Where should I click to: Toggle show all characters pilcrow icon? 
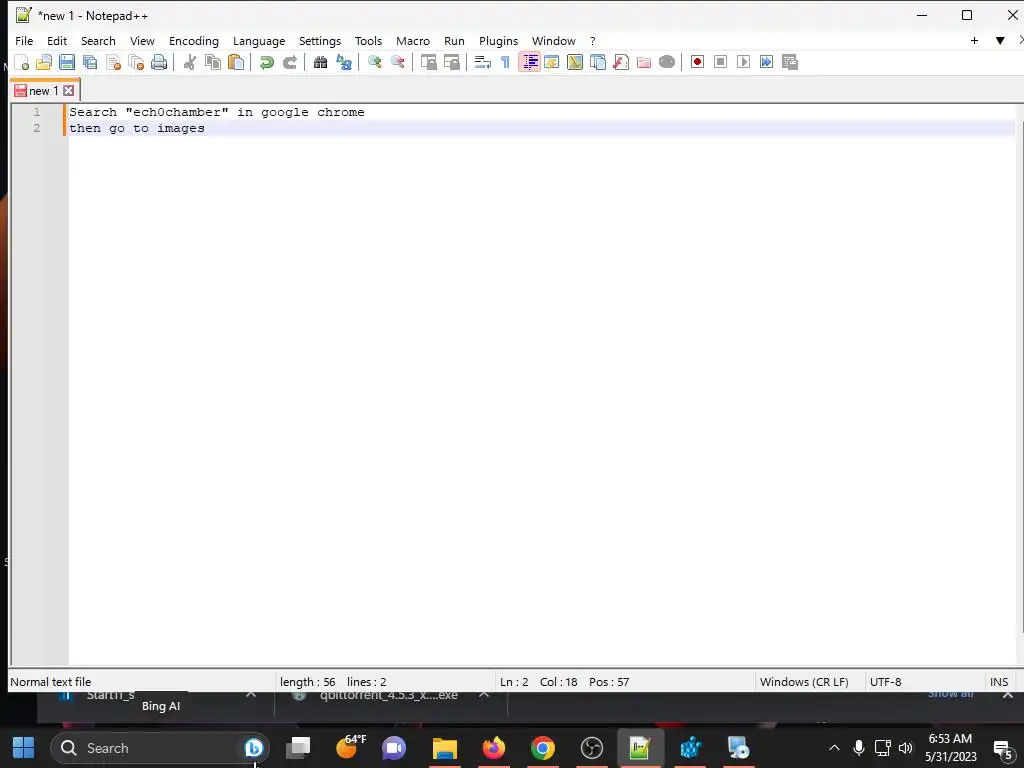point(505,62)
